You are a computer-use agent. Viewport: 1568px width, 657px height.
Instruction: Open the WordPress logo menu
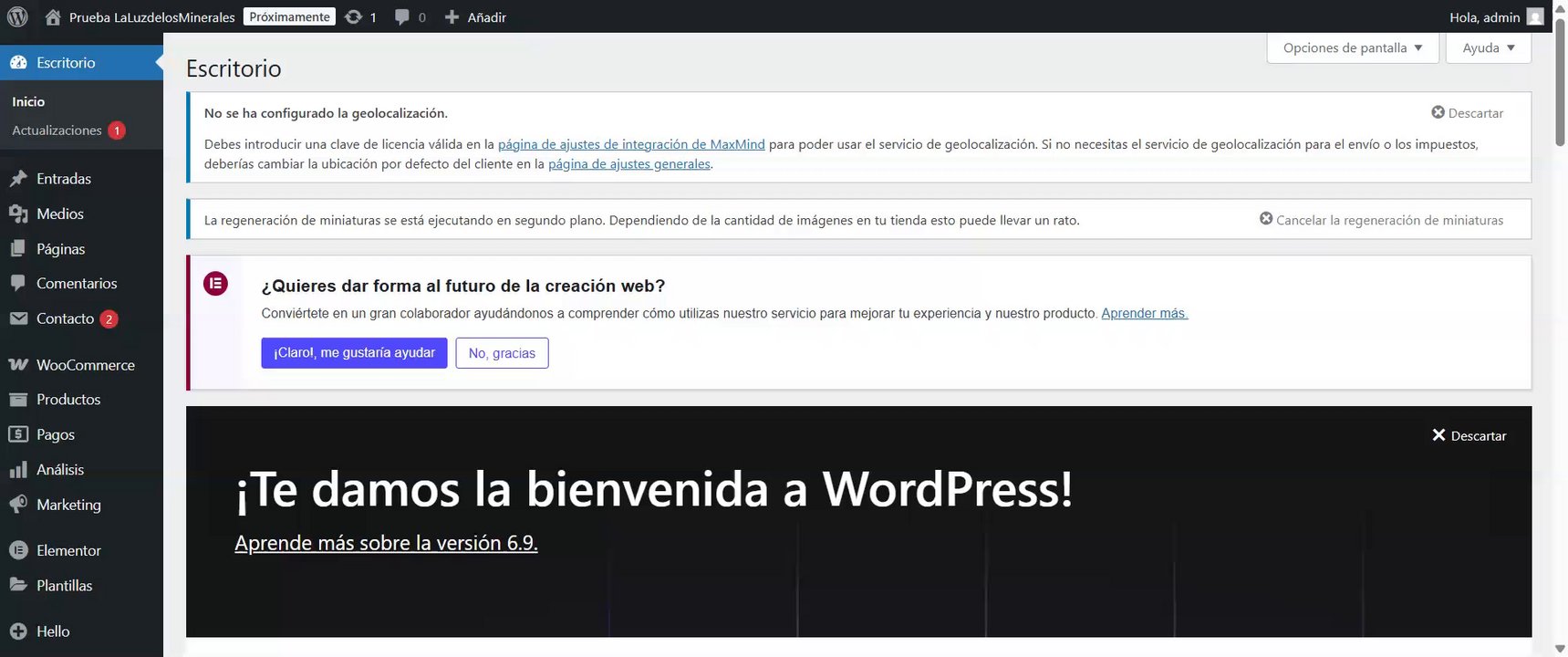pos(17,16)
